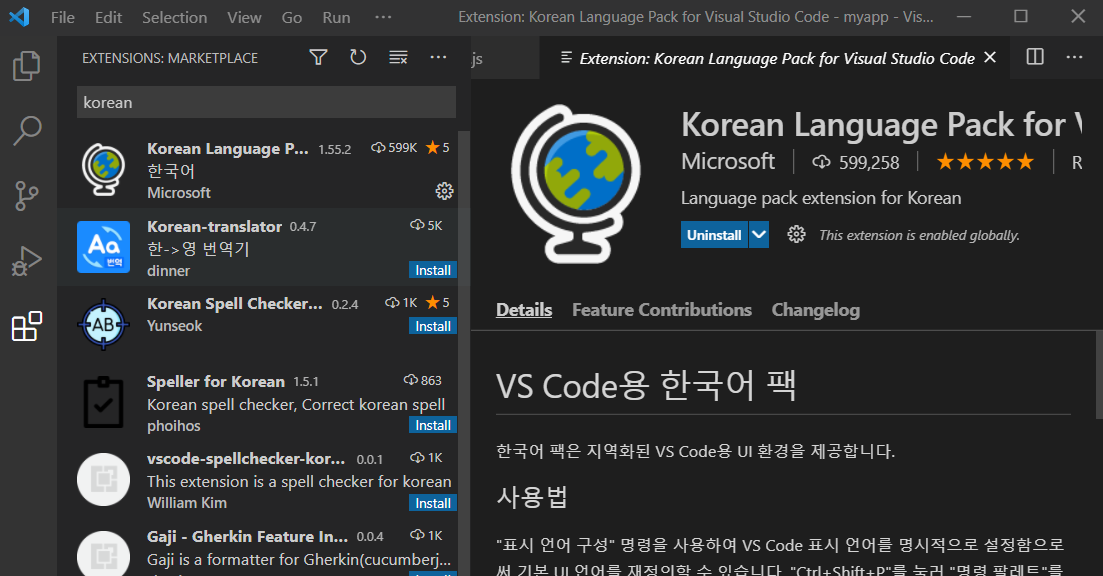Open the File menu
1103x576 pixels.
63,18
